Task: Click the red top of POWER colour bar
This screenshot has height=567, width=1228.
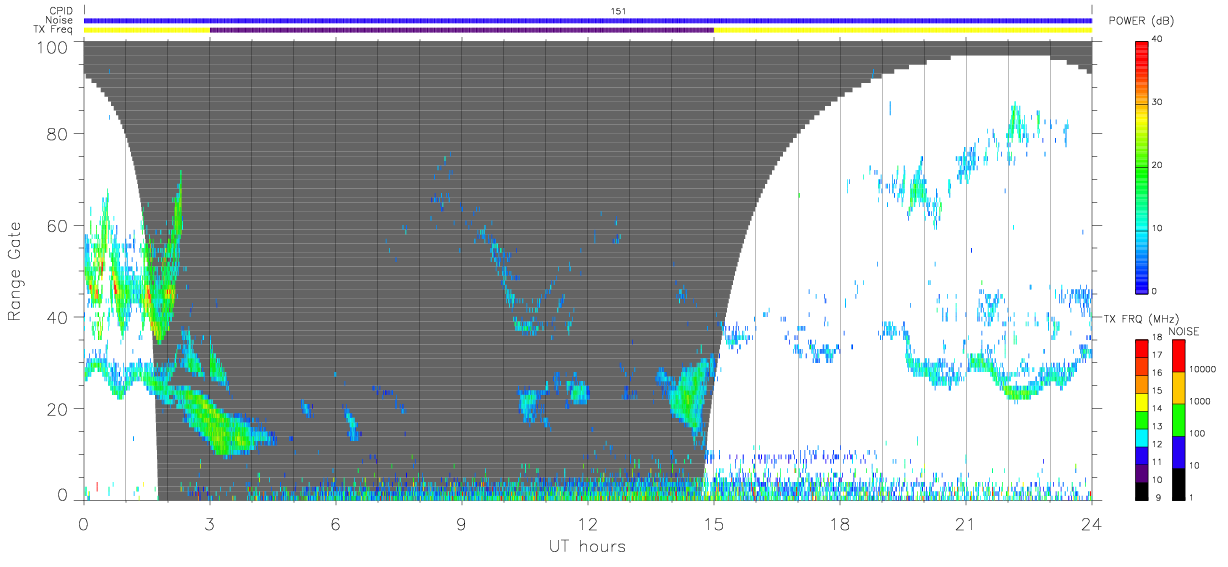Action: pos(1142,48)
